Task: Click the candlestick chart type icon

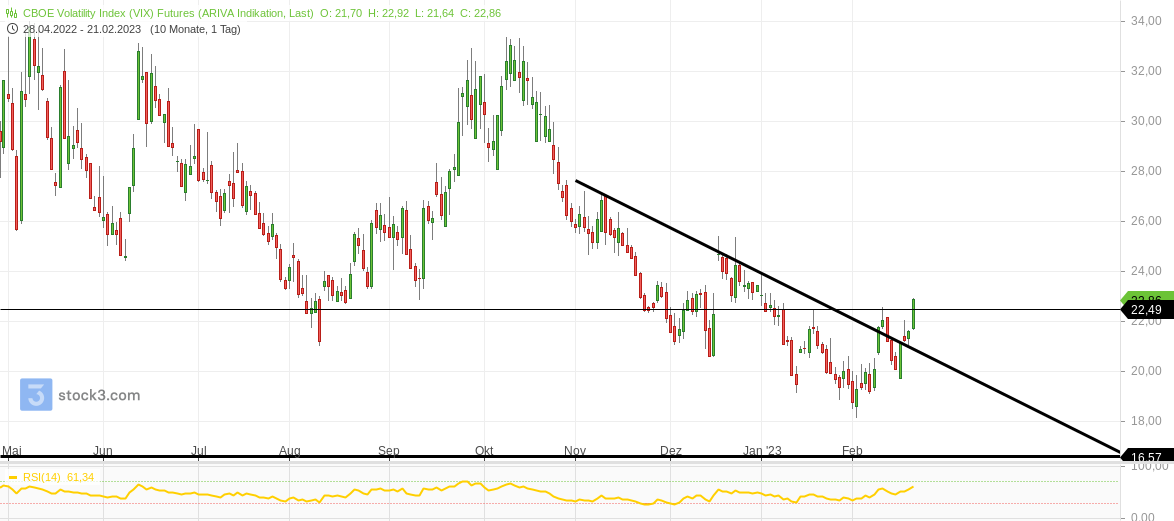Action: coord(12,13)
